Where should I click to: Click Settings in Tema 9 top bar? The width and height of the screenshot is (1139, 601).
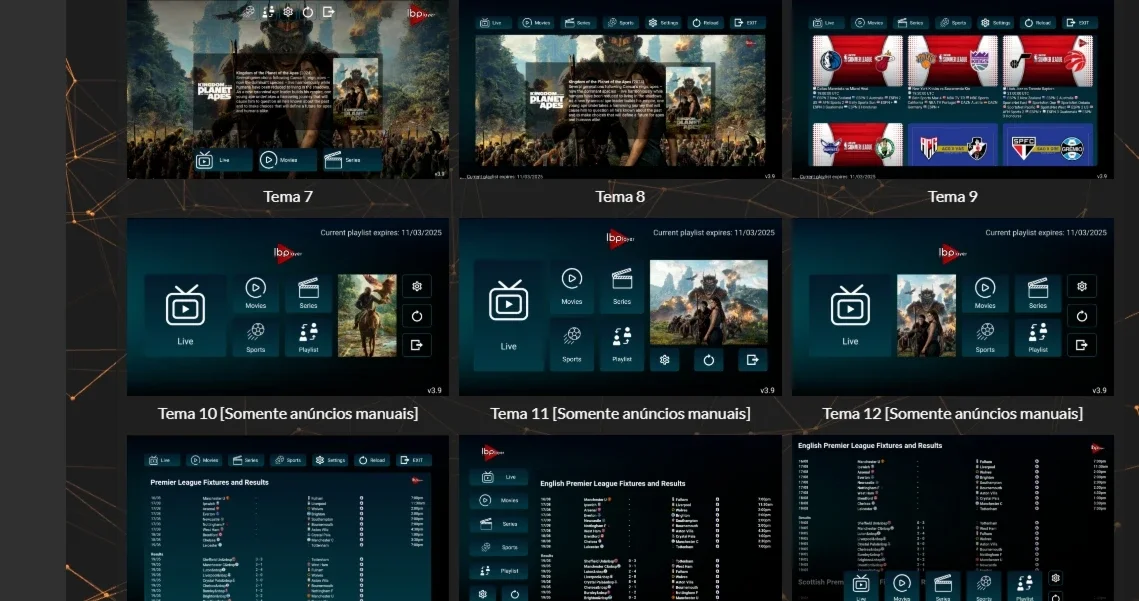coord(996,23)
